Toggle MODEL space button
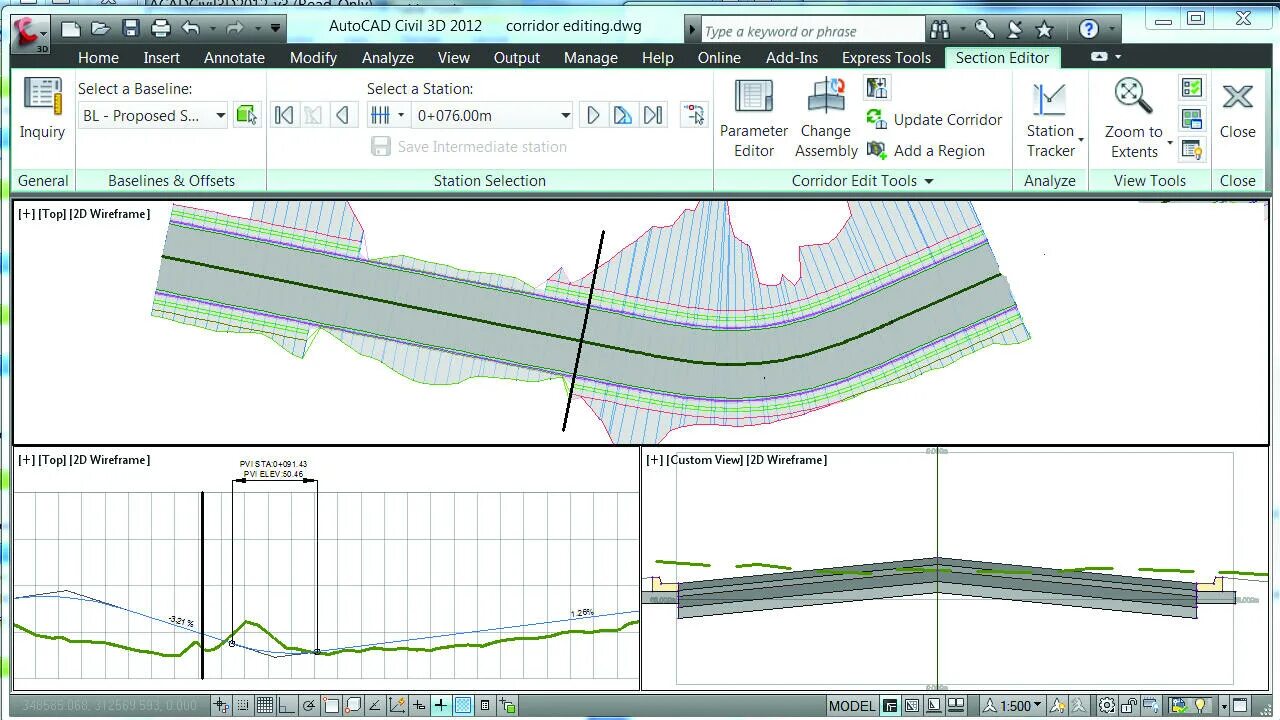The height and width of the screenshot is (720, 1280). (x=852, y=706)
